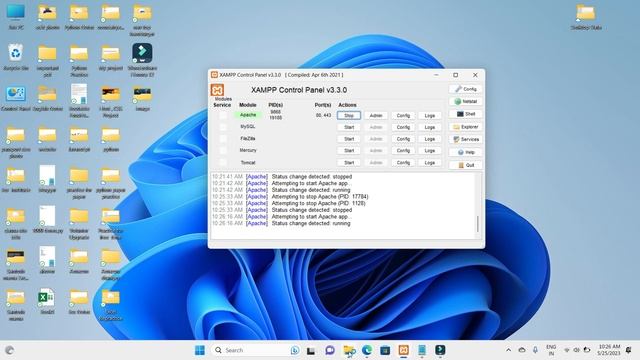640x360 pixels.
Task: Open Filmora from taskbar
Action: pos(440,350)
